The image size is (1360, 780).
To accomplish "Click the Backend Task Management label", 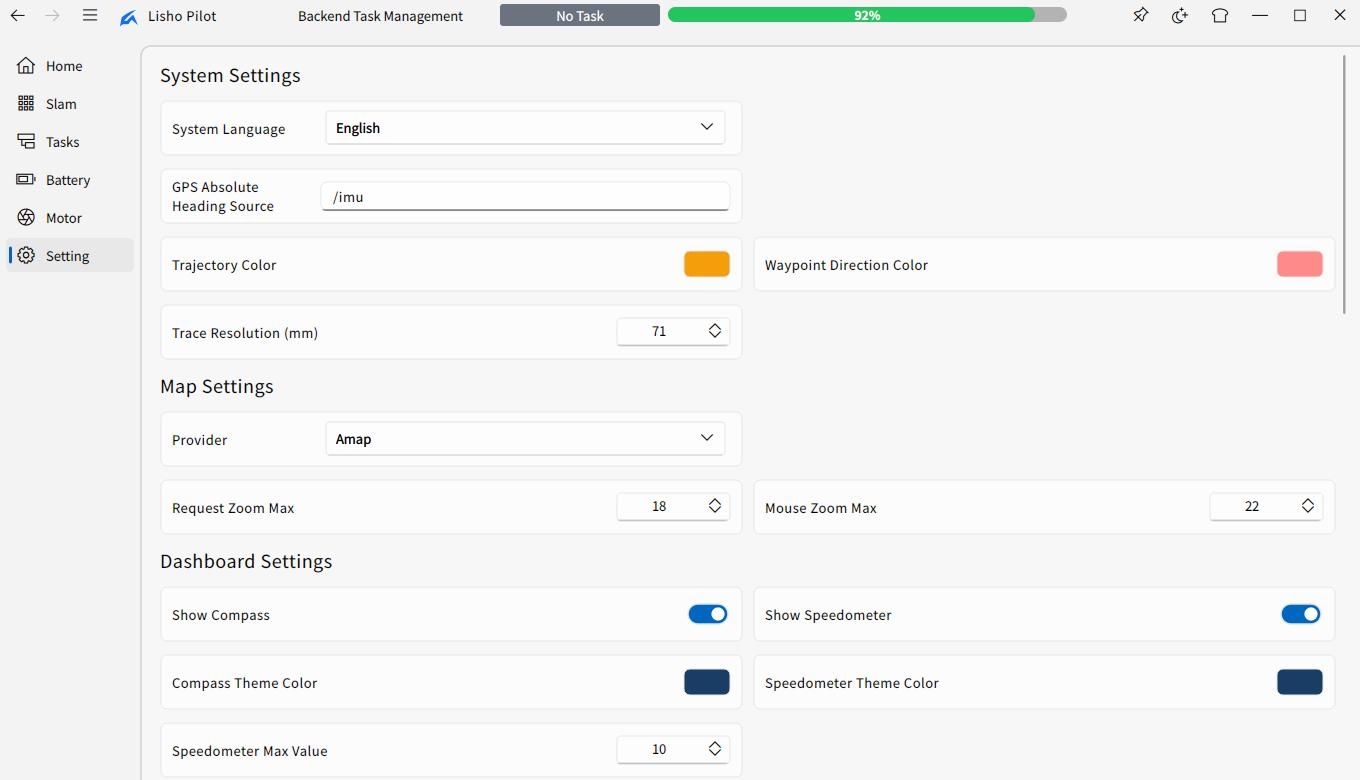I will tap(380, 16).
